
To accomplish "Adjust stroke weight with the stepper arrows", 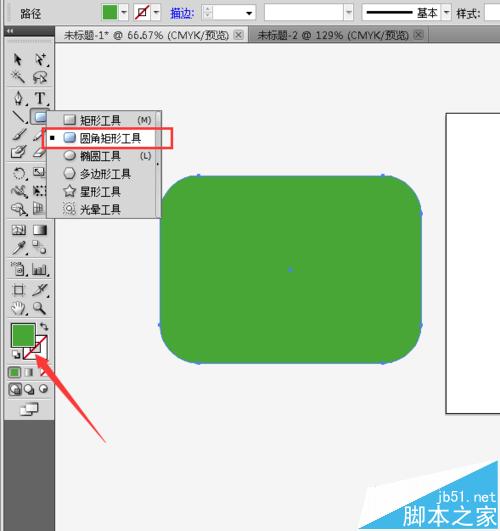I will pos(207,13).
